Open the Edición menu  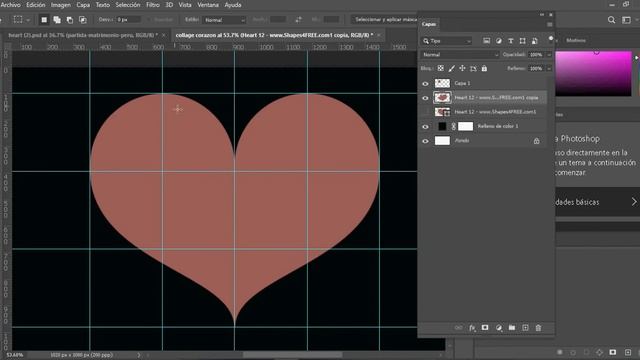[x=36, y=5]
